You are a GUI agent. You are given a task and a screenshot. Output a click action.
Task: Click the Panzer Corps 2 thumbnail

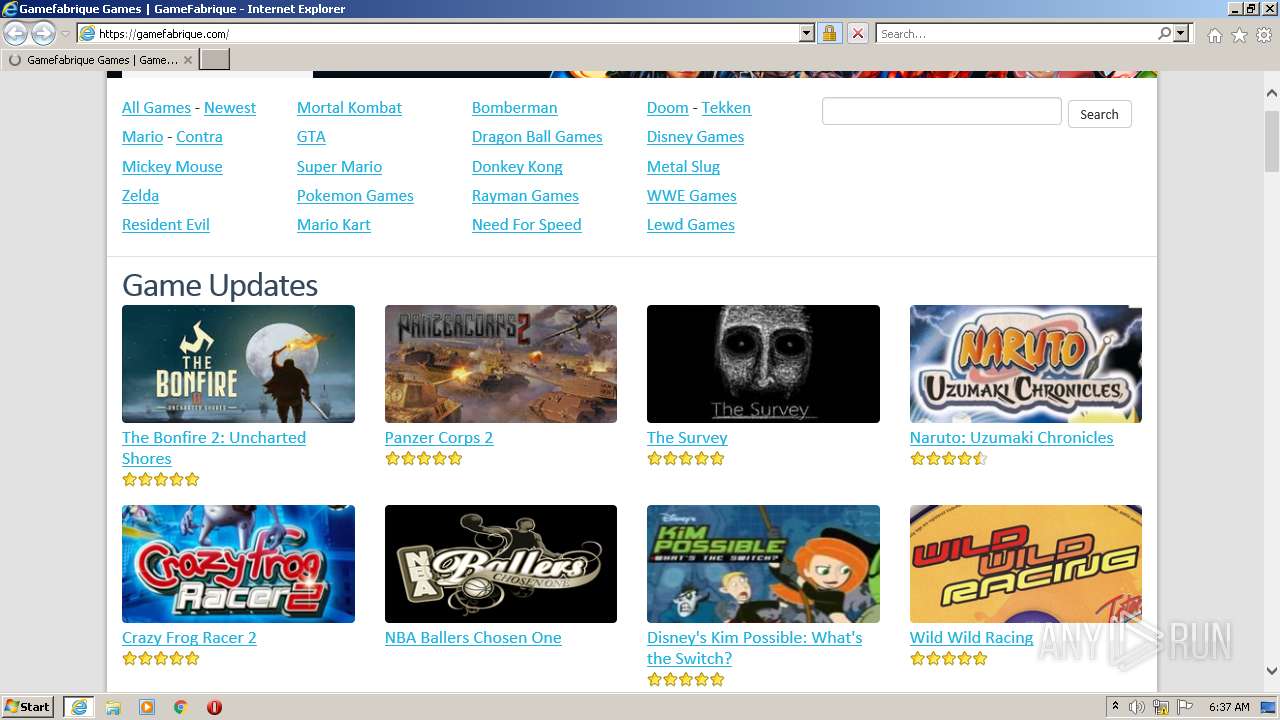(x=501, y=364)
